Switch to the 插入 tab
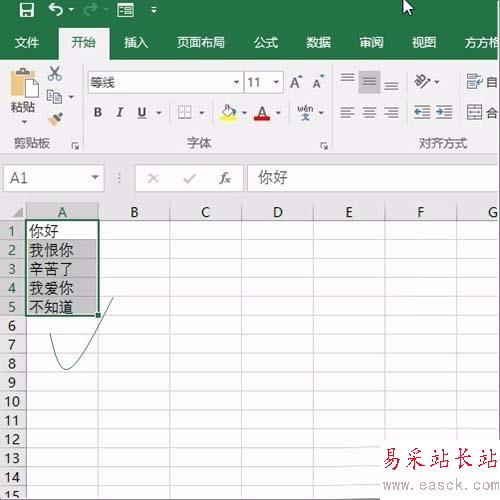500x500 pixels. pos(136,43)
